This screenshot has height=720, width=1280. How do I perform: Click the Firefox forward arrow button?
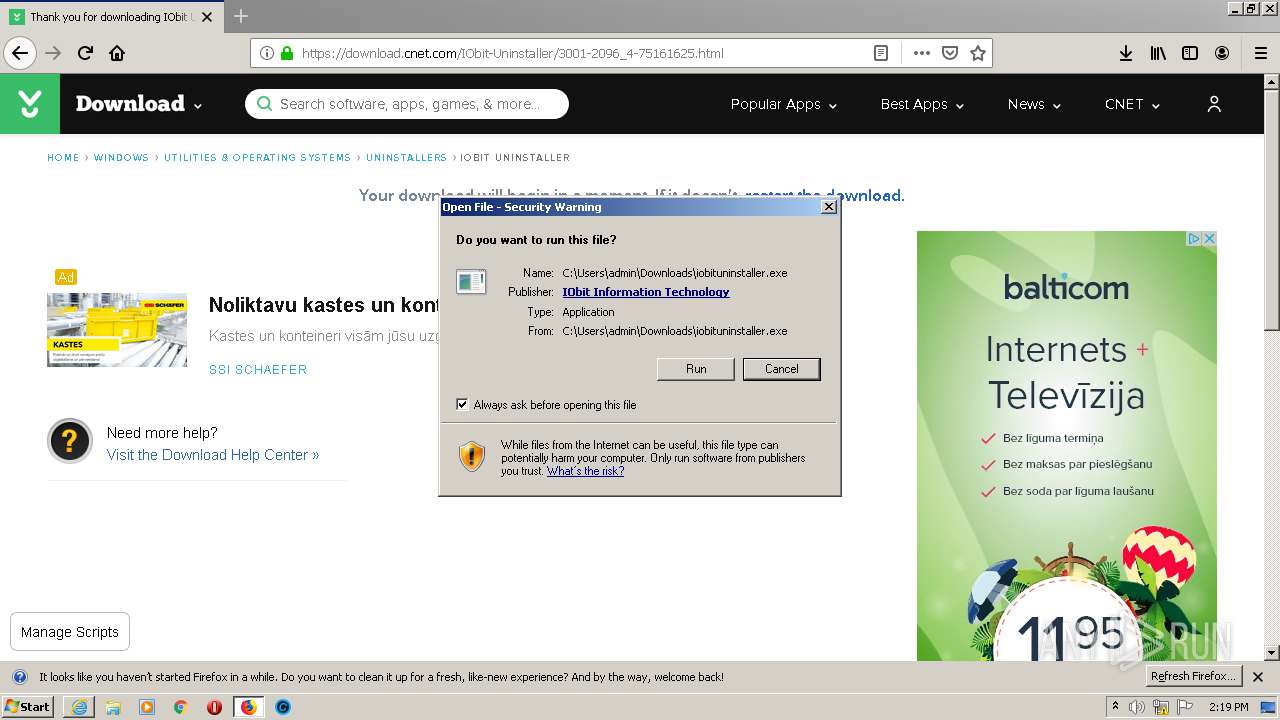[53, 53]
